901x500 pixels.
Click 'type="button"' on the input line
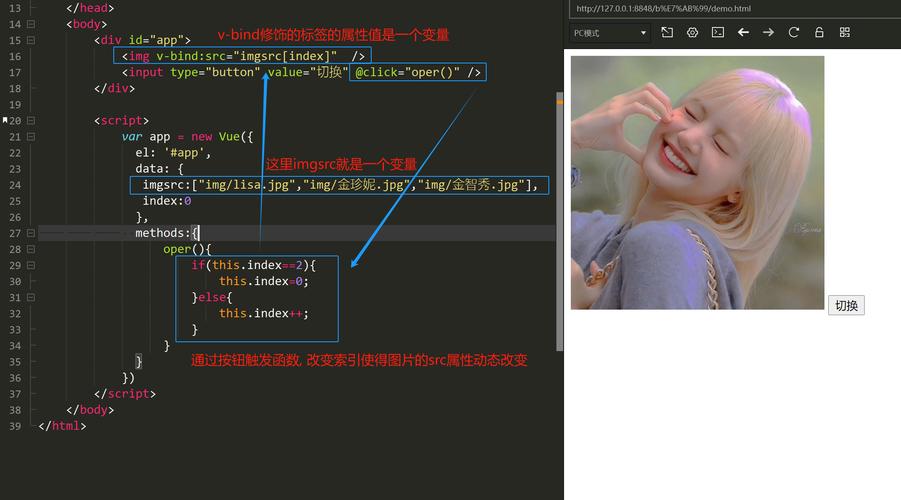[x=215, y=72]
